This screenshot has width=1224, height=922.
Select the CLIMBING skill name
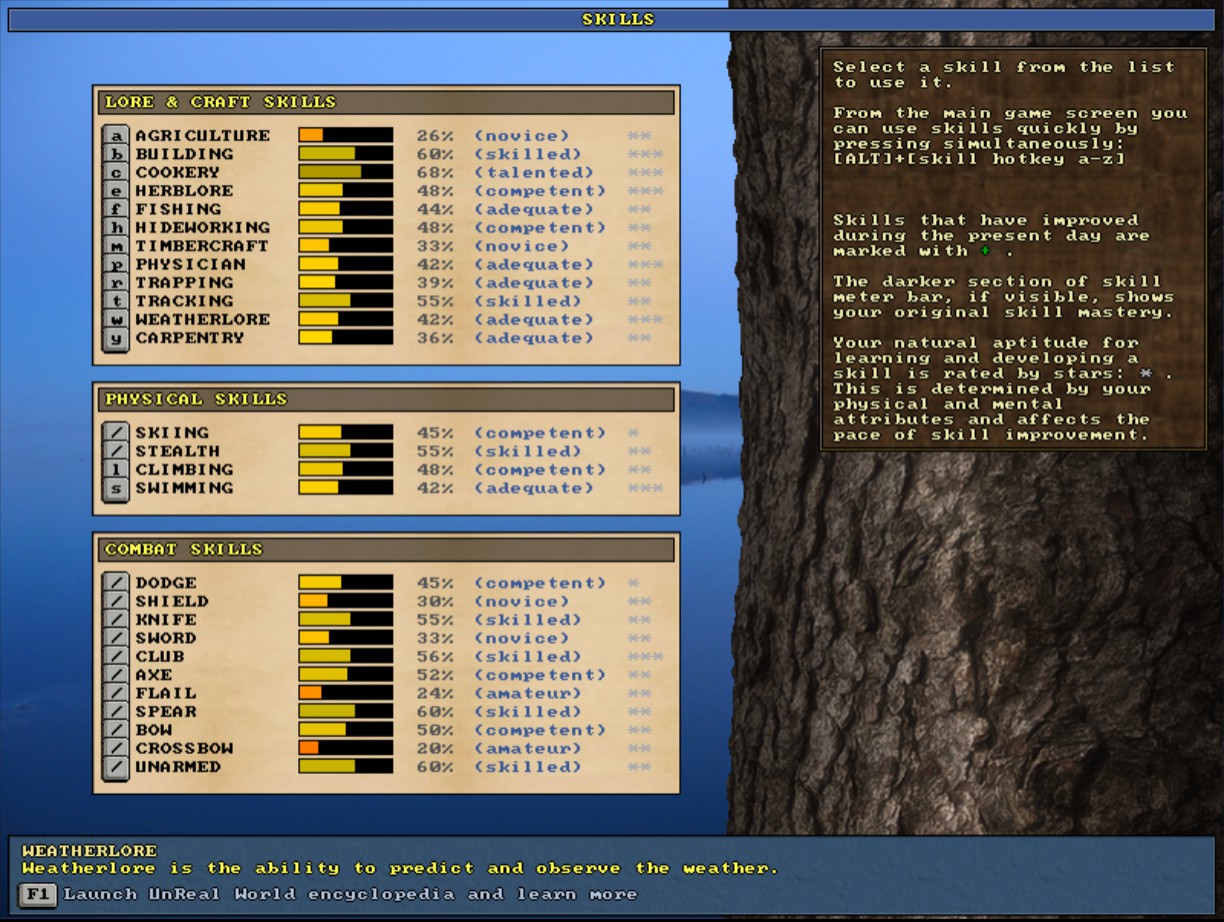click(x=185, y=470)
